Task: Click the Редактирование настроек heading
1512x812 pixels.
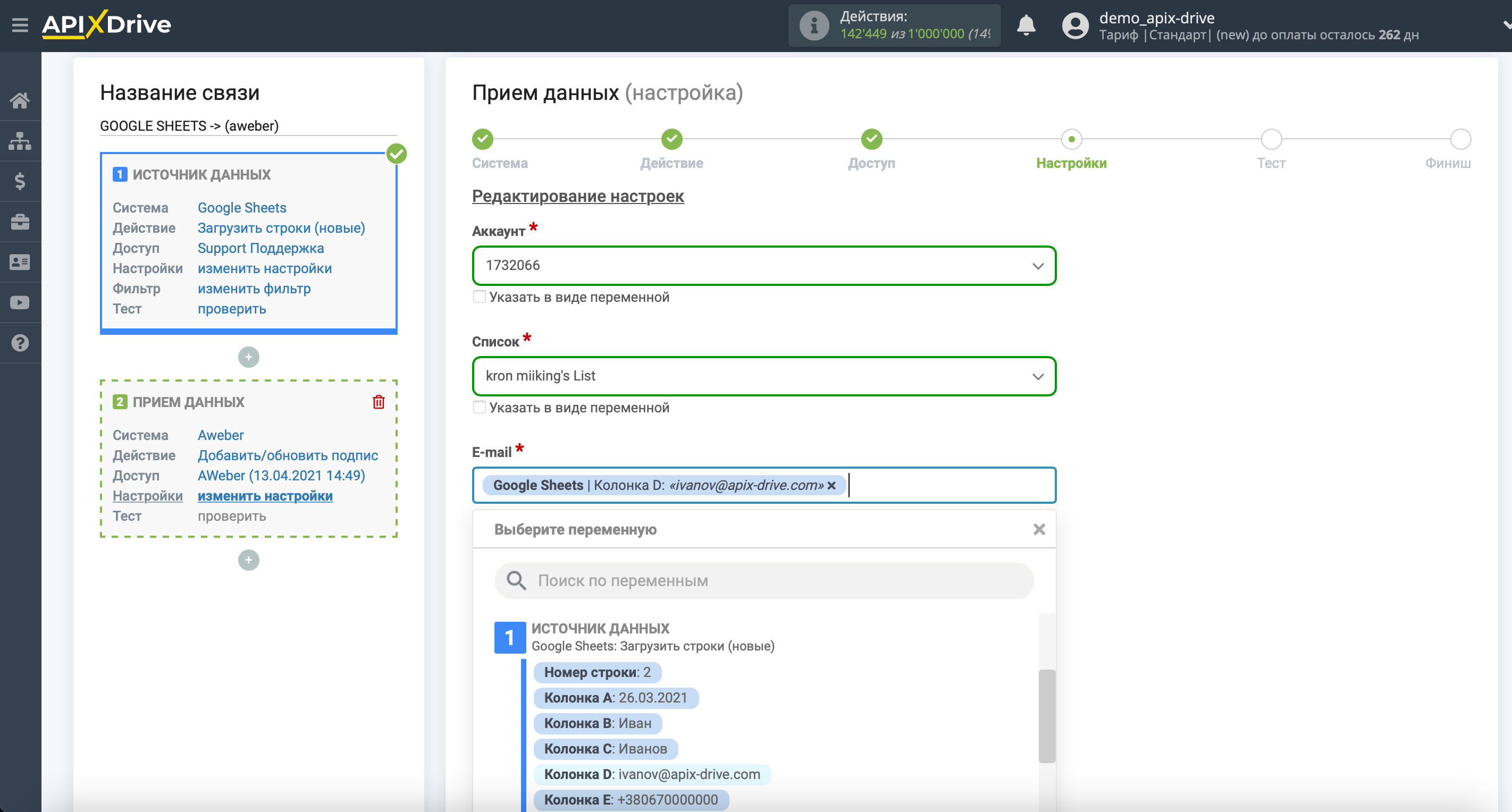Action: point(577,196)
